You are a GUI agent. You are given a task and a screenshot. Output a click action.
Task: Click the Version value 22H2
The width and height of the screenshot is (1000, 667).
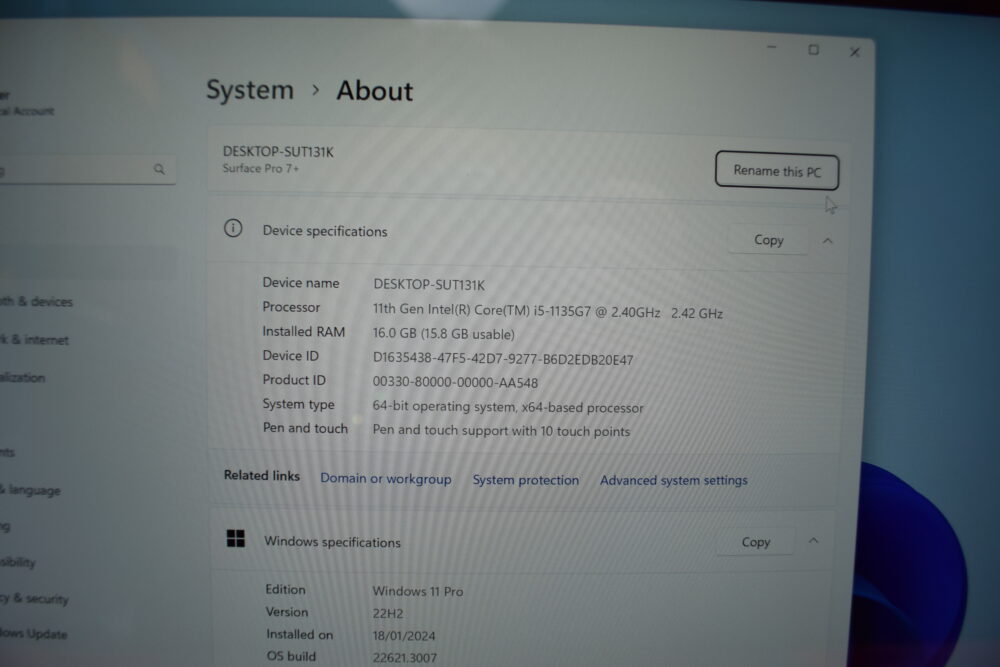(x=388, y=613)
